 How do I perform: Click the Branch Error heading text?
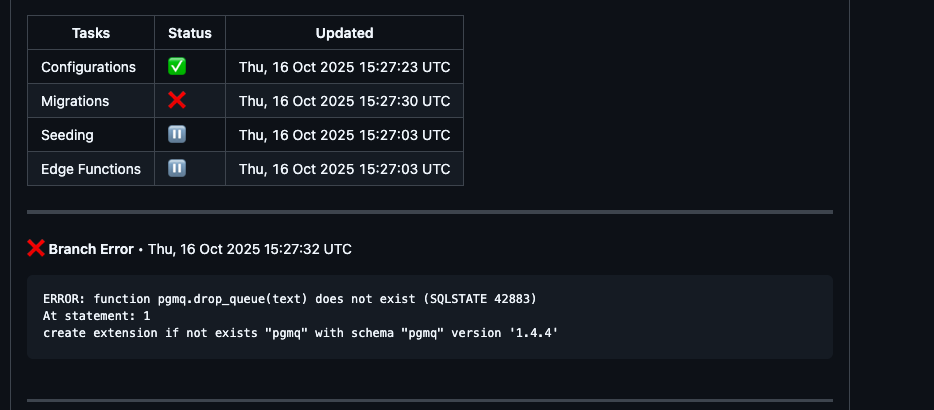(x=91, y=249)
